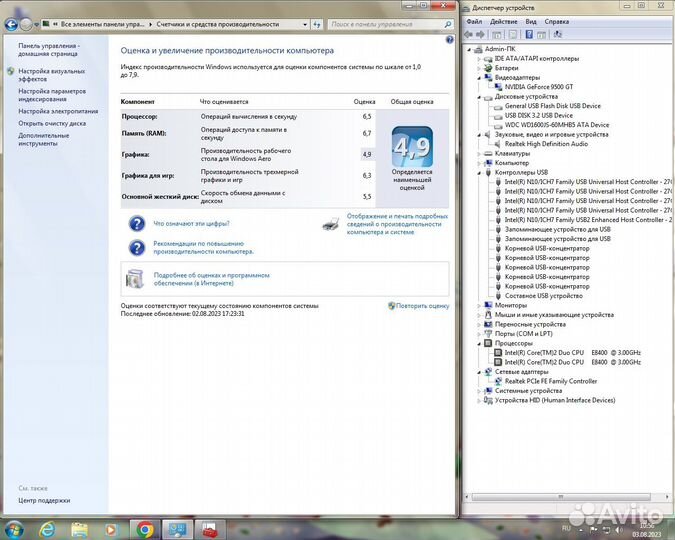Click the blue Help icon in Device Manager toolbar
This screenshot has height=540, width=675.
(529, 34)
